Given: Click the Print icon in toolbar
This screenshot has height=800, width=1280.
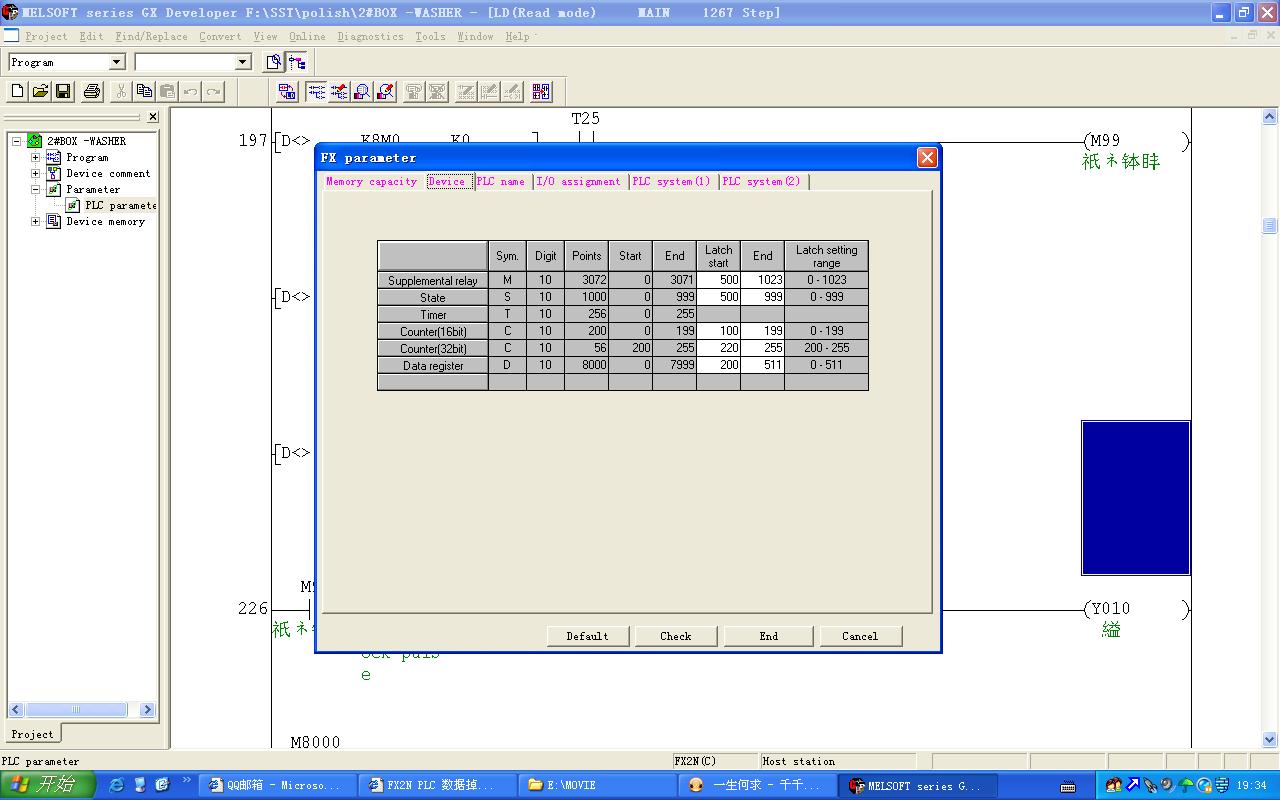Looking at the screenshot, I should (92, 92).
